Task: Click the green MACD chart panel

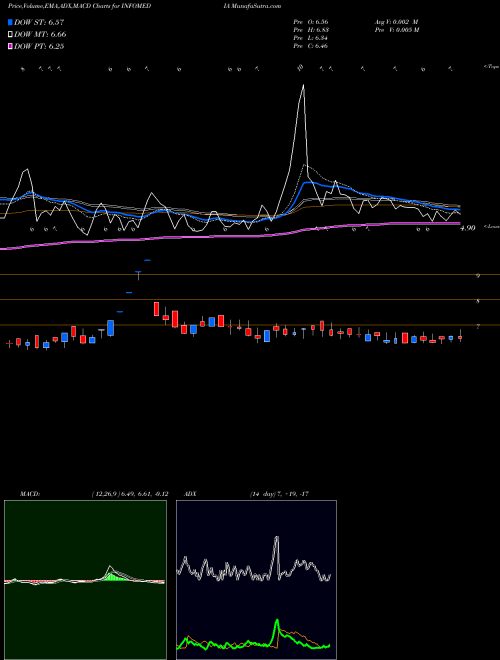Action: (85, 580)
